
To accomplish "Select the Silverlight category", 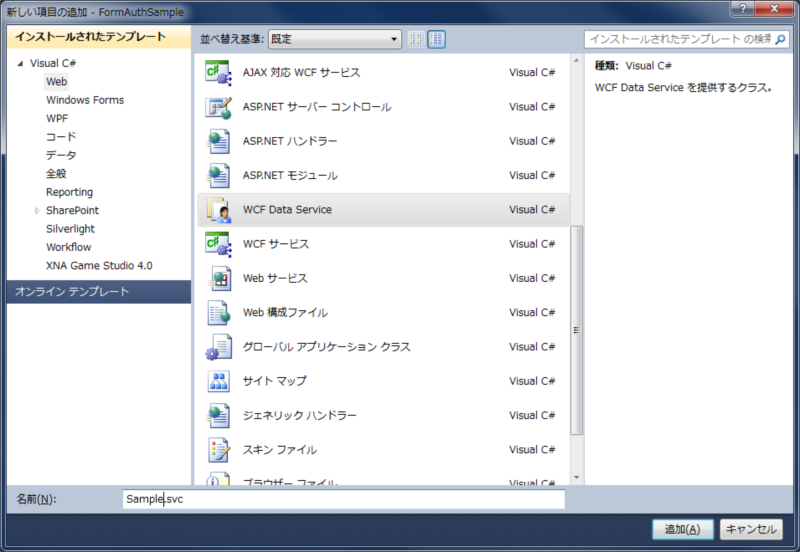I will pyautogui.click(x=70, y=229).
